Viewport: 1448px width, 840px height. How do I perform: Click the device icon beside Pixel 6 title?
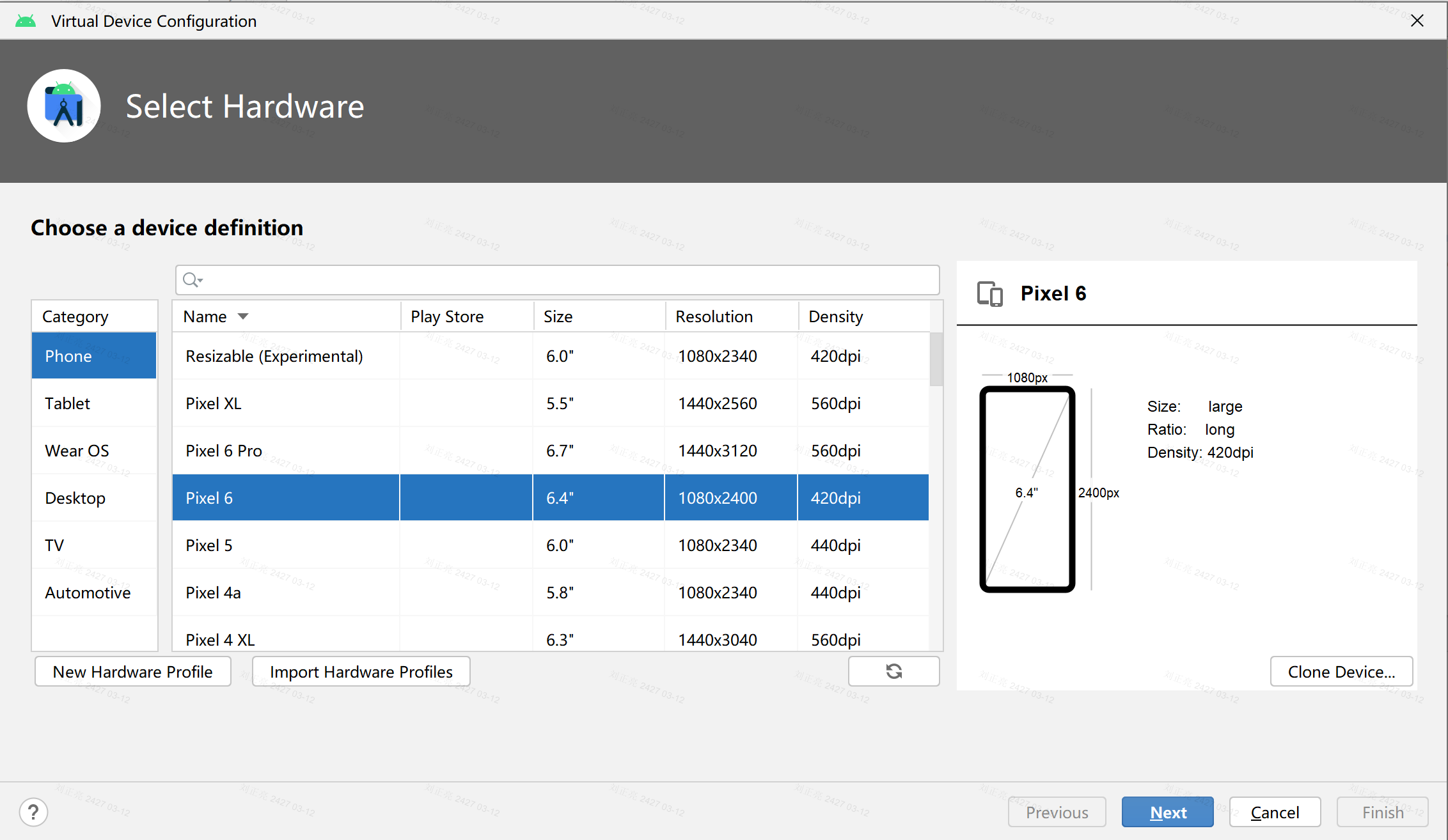pos(989,294)
